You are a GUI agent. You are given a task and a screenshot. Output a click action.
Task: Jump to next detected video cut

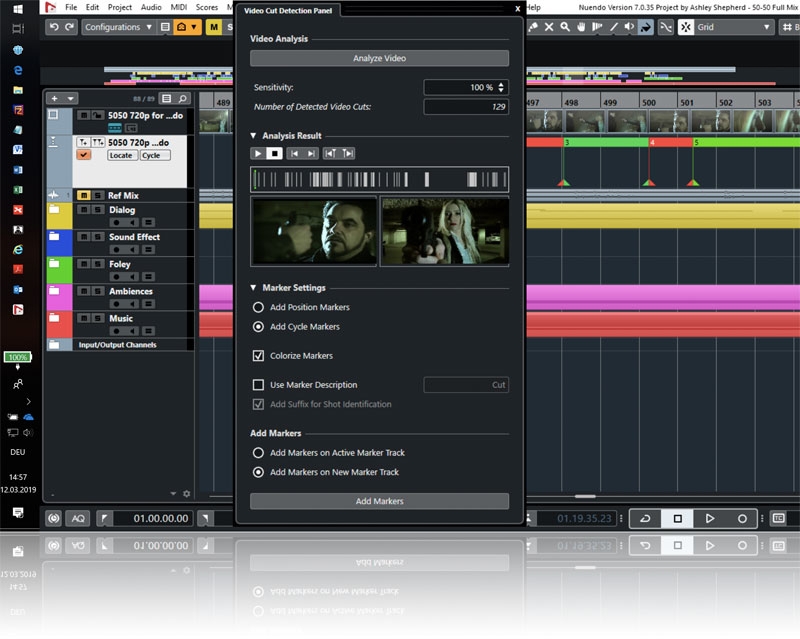pos(311,153)
